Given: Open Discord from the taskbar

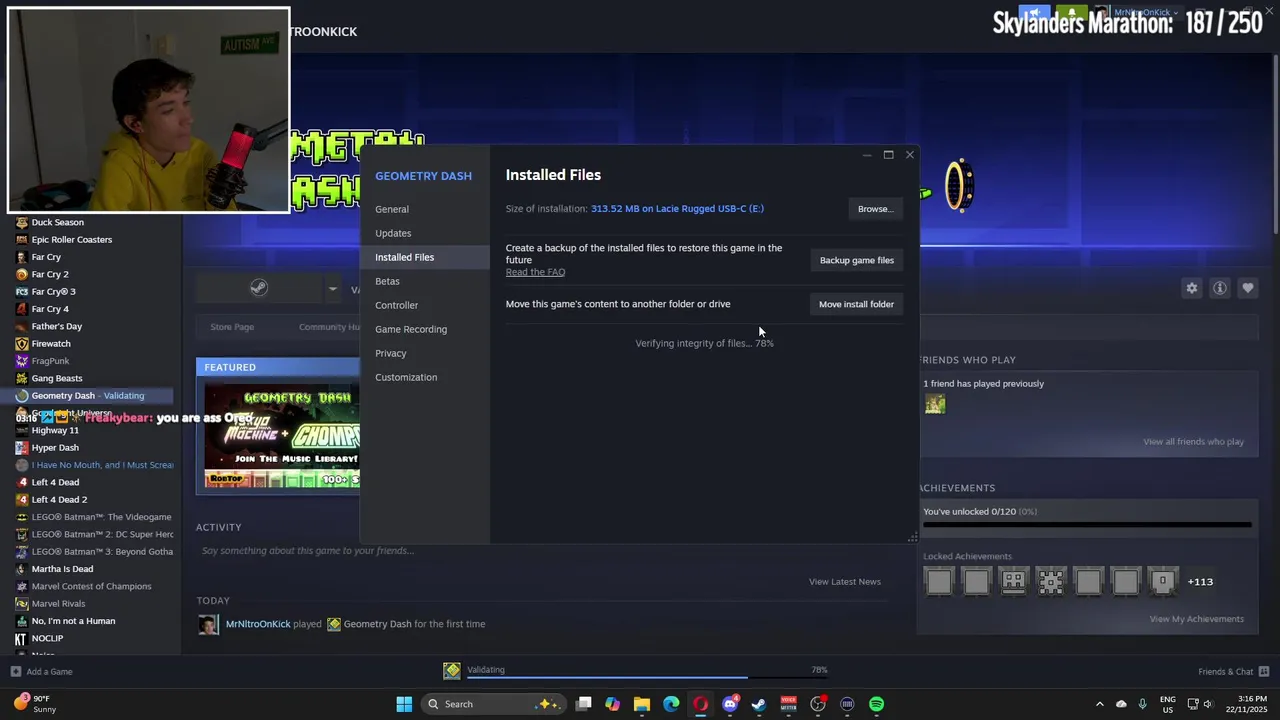Looking at the screenshot, I should pos(730,704).
